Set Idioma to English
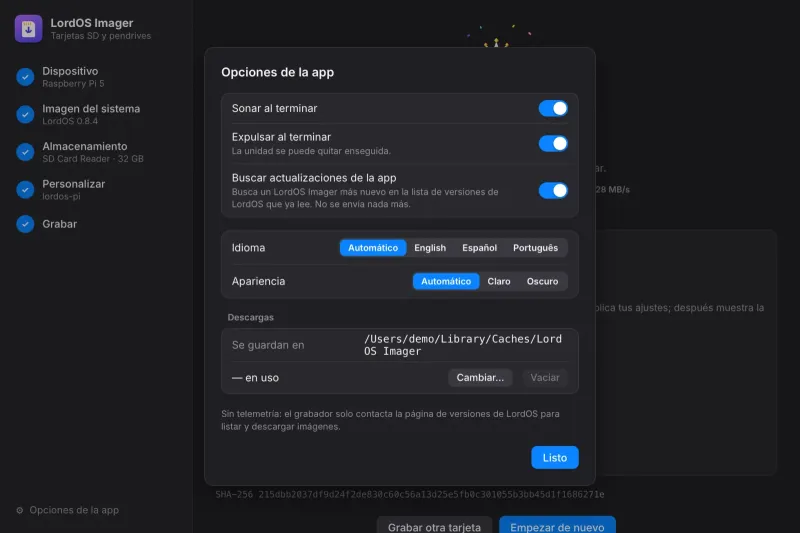Screen dimensions: 800x533 point(430,248)
